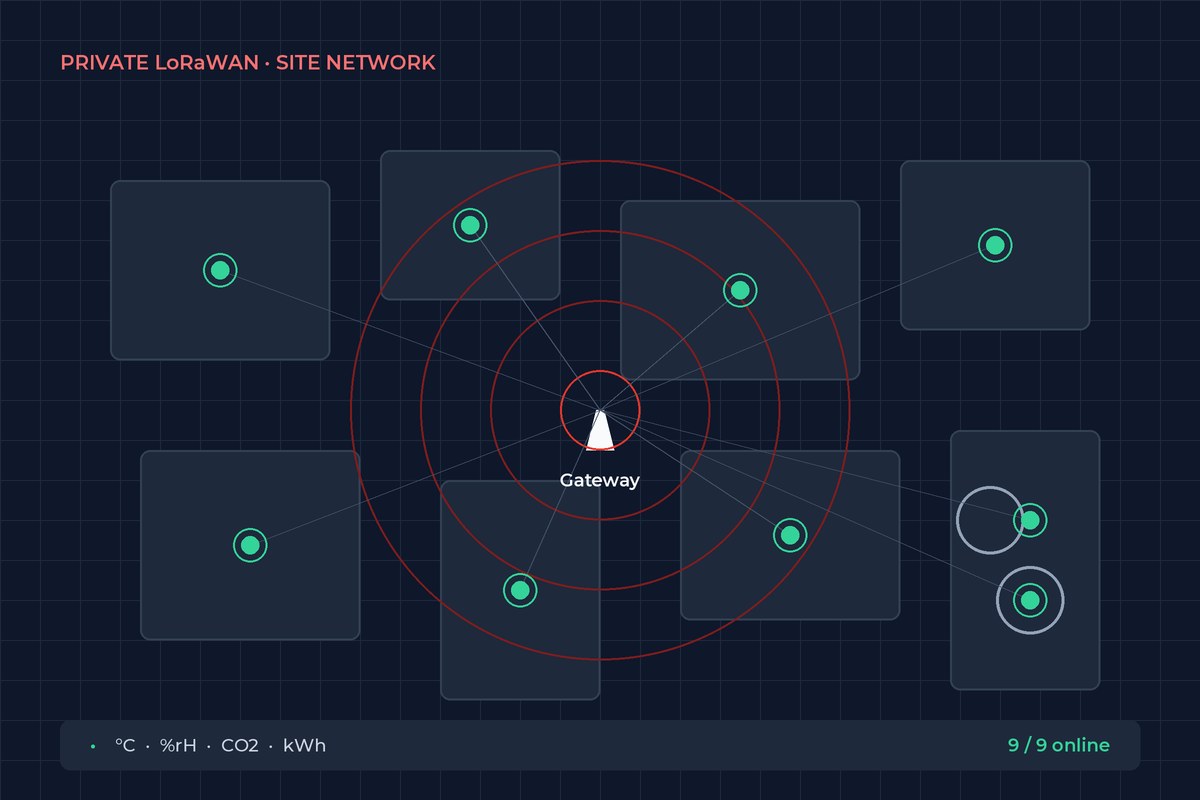Open the sensor node in the building right of the Gateway label
The image size is (1200, 800).
790,535
